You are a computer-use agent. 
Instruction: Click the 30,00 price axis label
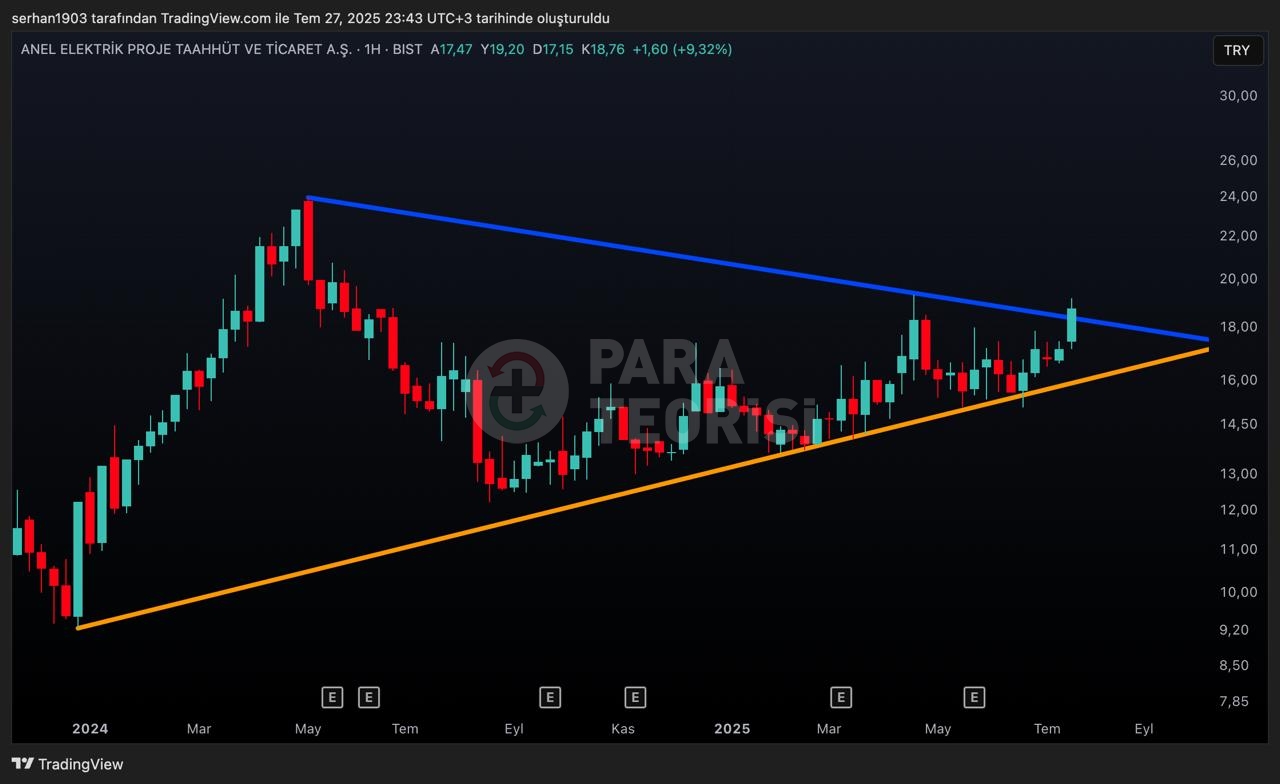tap(1238, 95)
